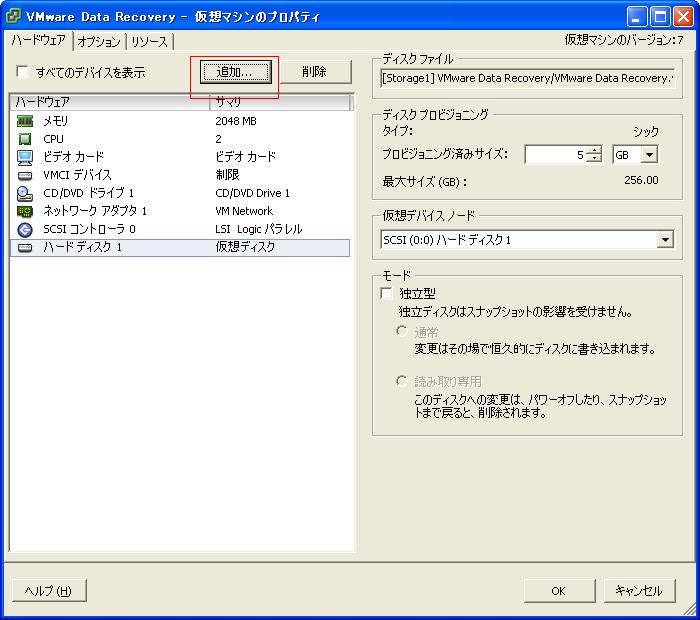700x620 pixels.
Task: Confirm with the OK button
Action: coord(558,591)
